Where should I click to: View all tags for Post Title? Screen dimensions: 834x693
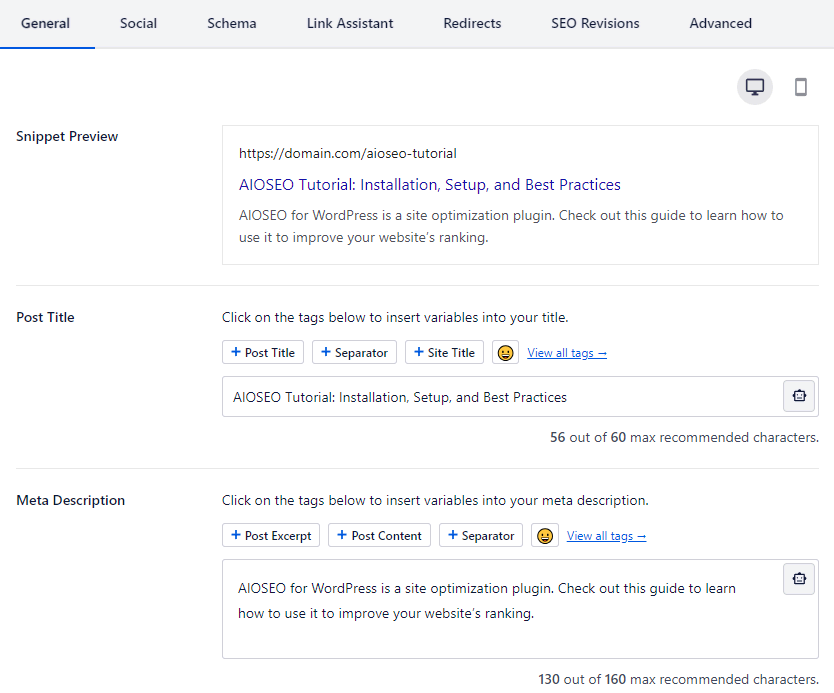pyautogui.click(x=567, y=353)
